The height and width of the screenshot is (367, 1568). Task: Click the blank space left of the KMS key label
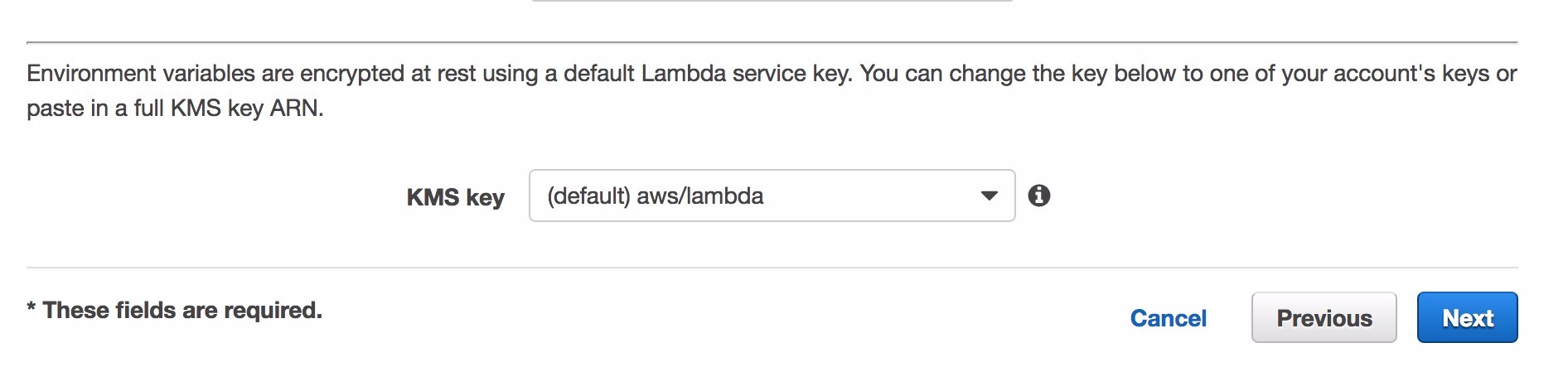point(207,197)
